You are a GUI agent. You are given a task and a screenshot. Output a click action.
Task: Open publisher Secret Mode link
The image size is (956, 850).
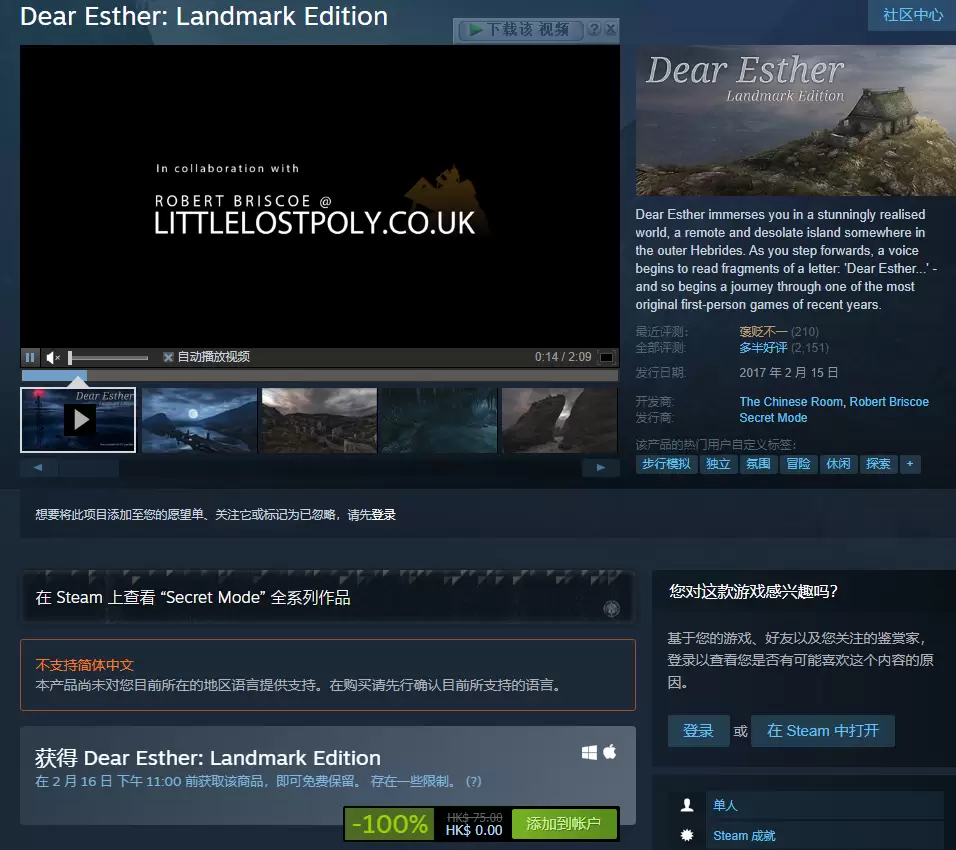click(773, 418)
